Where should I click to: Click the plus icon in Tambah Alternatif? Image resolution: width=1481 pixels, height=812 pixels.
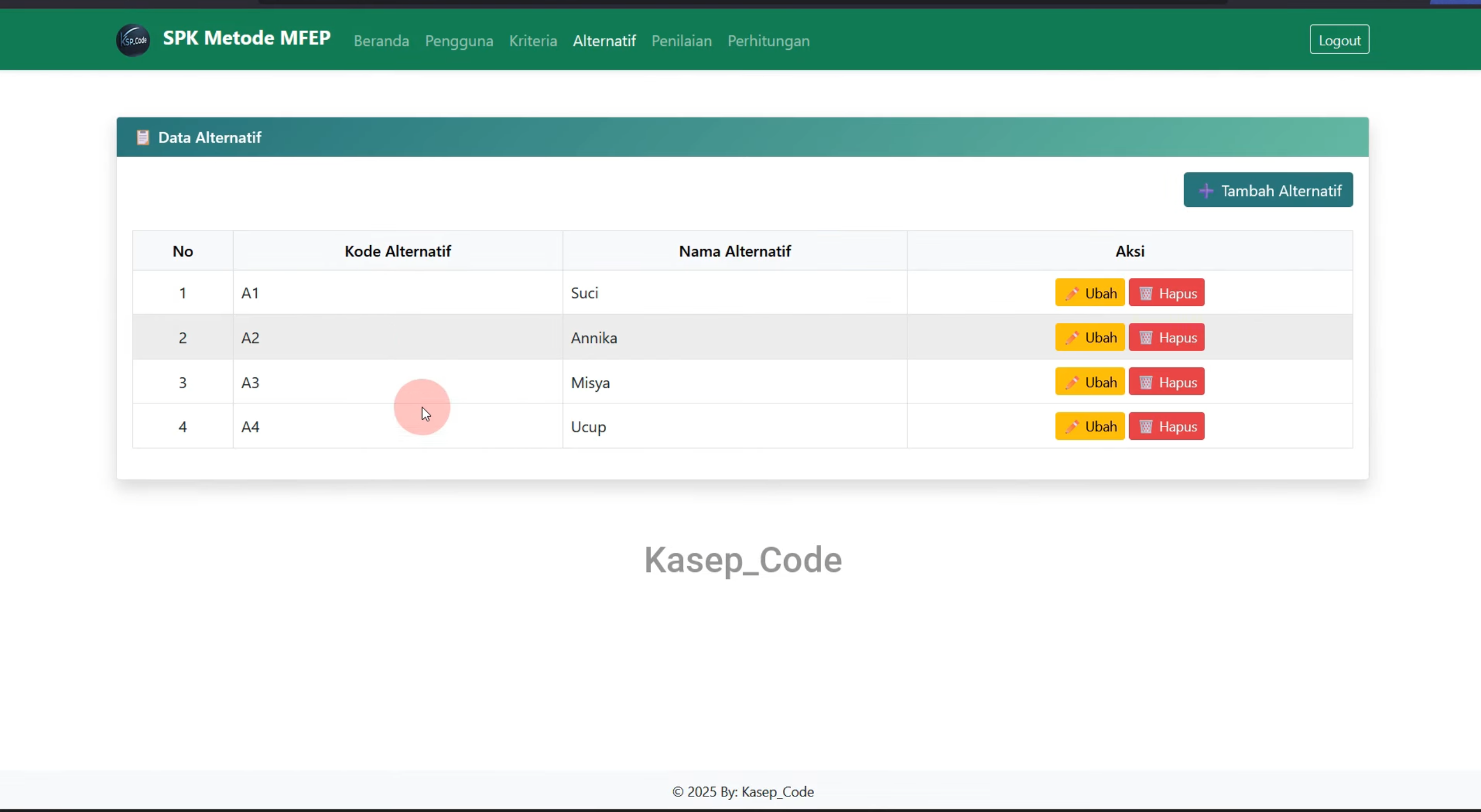1206,191
